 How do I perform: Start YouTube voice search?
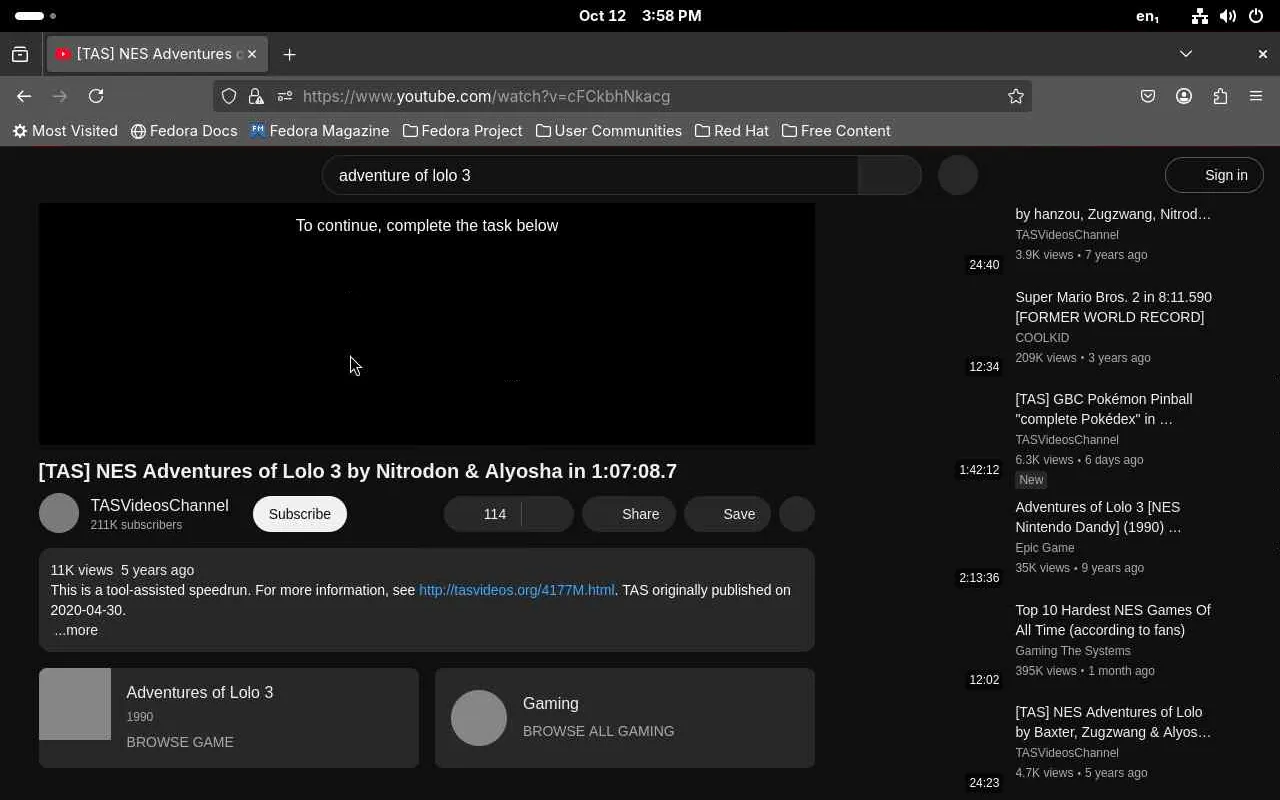pyautogui.click(x=958, y=175)
